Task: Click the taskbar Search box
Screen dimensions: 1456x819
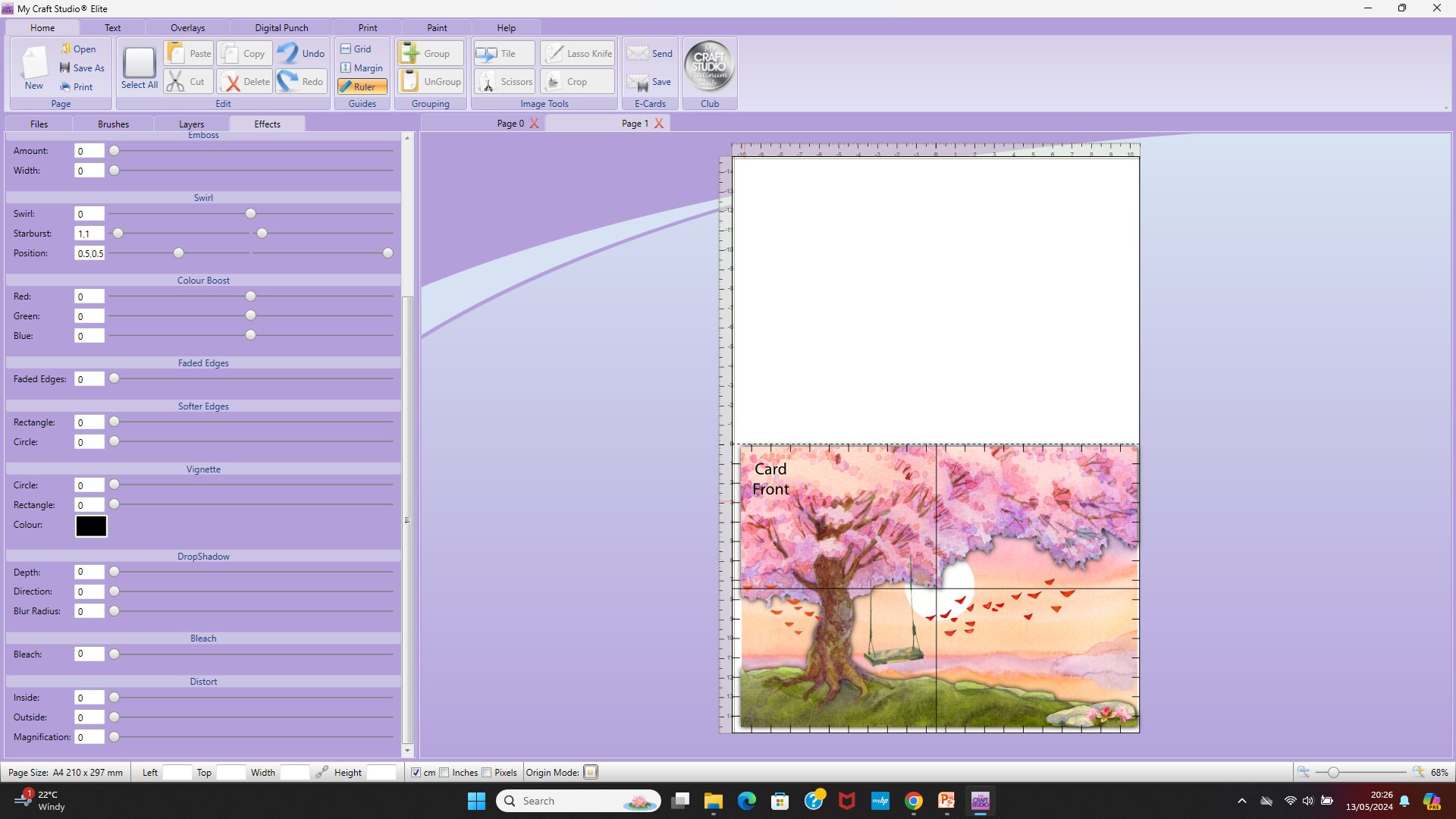Action: 578,801
